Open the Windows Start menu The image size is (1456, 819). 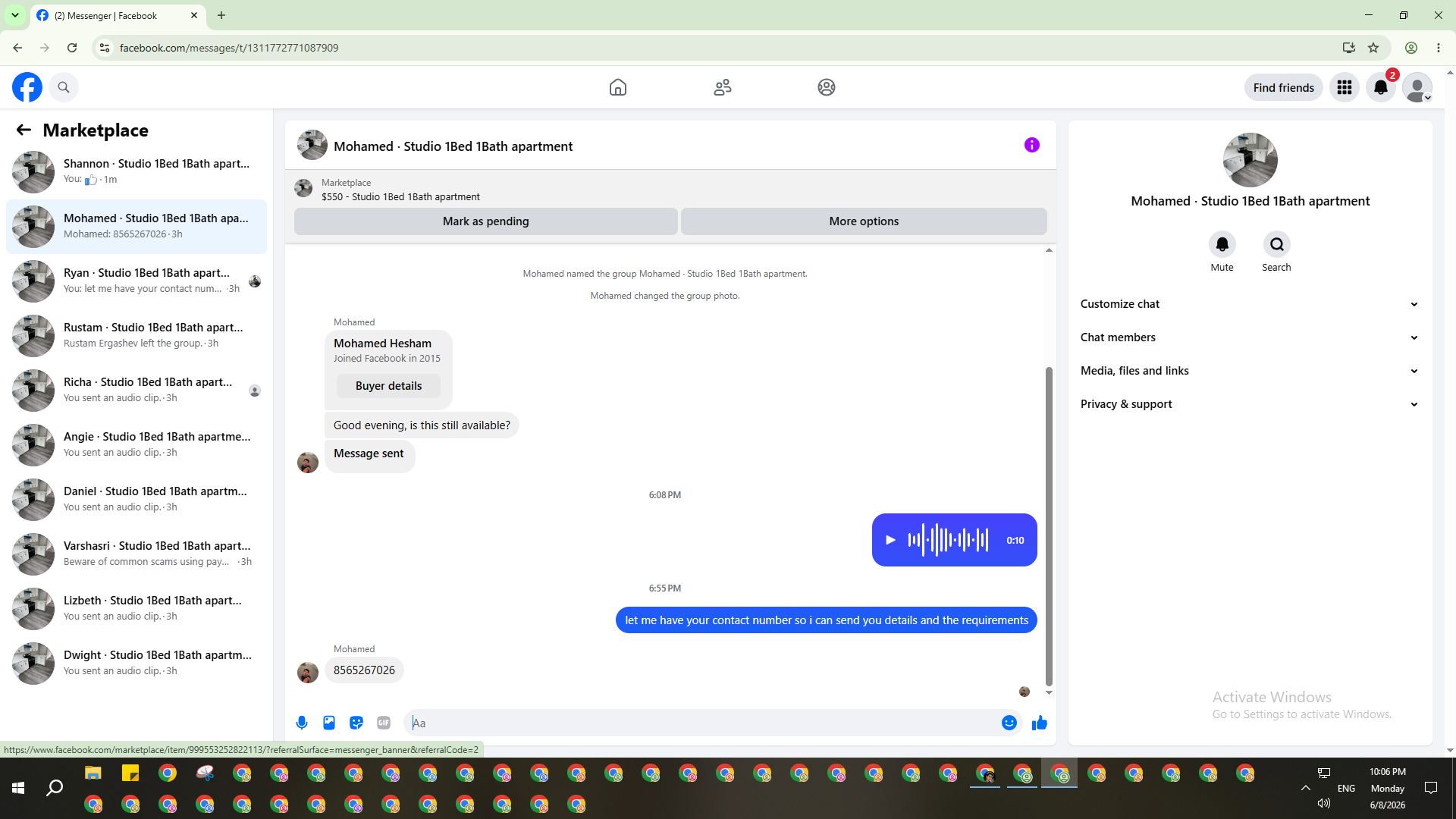[18, 789]
